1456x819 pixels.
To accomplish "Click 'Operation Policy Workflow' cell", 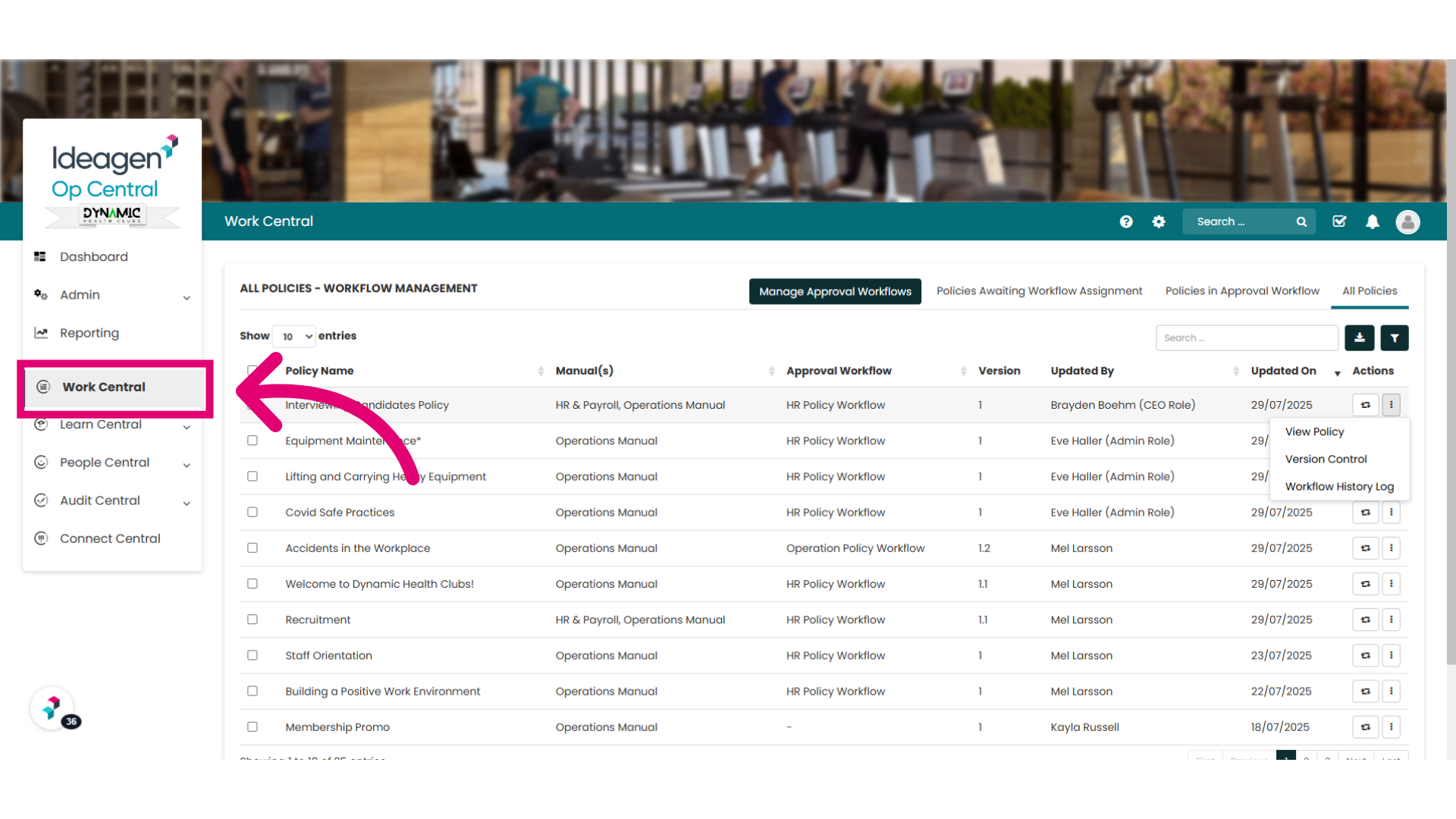I will coord(855,548).
